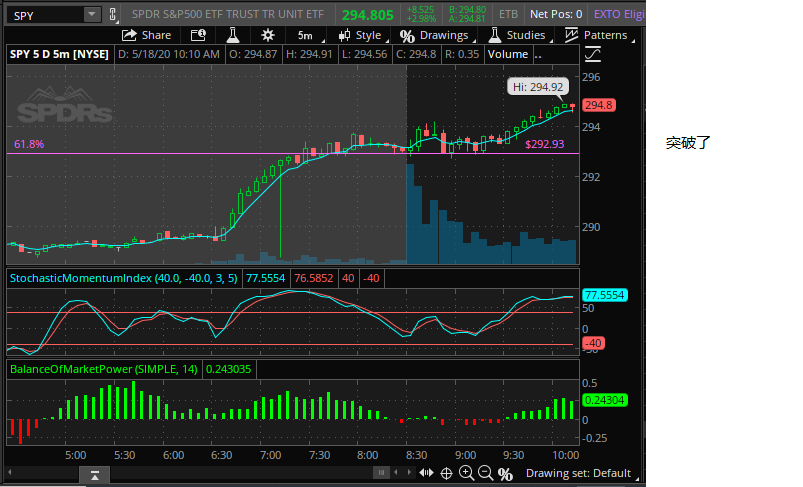Click the symbol link chain icon
This screenshot has height=487, width=803.
[113, 14]
